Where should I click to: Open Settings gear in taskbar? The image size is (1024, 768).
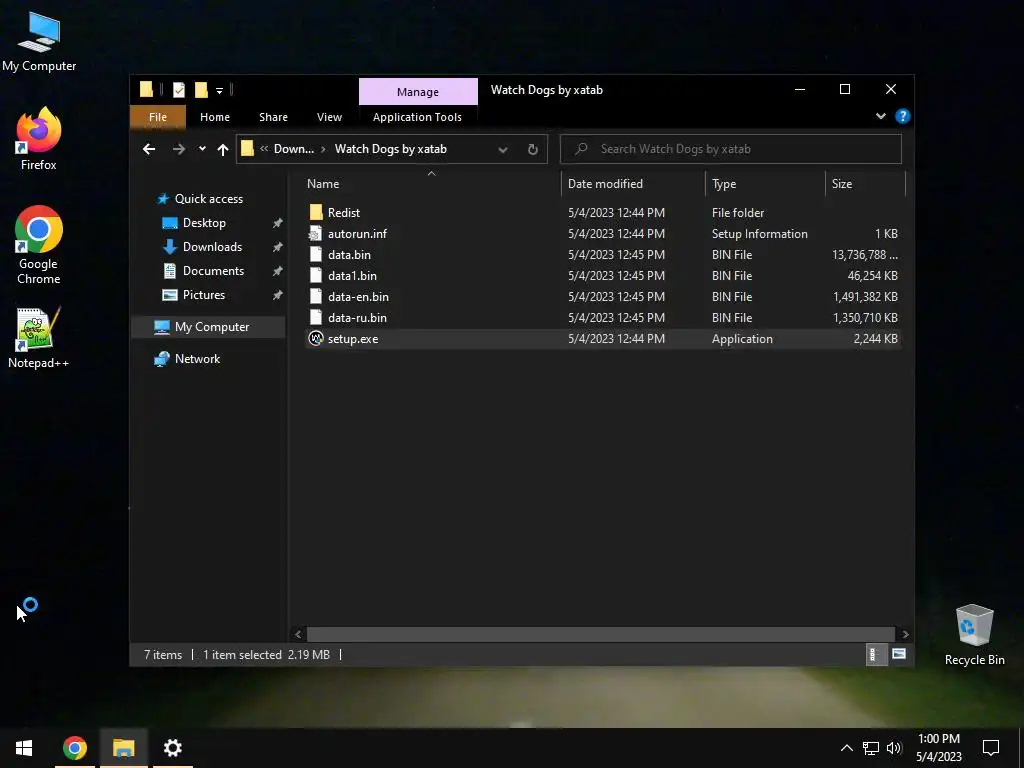point(172,748)
